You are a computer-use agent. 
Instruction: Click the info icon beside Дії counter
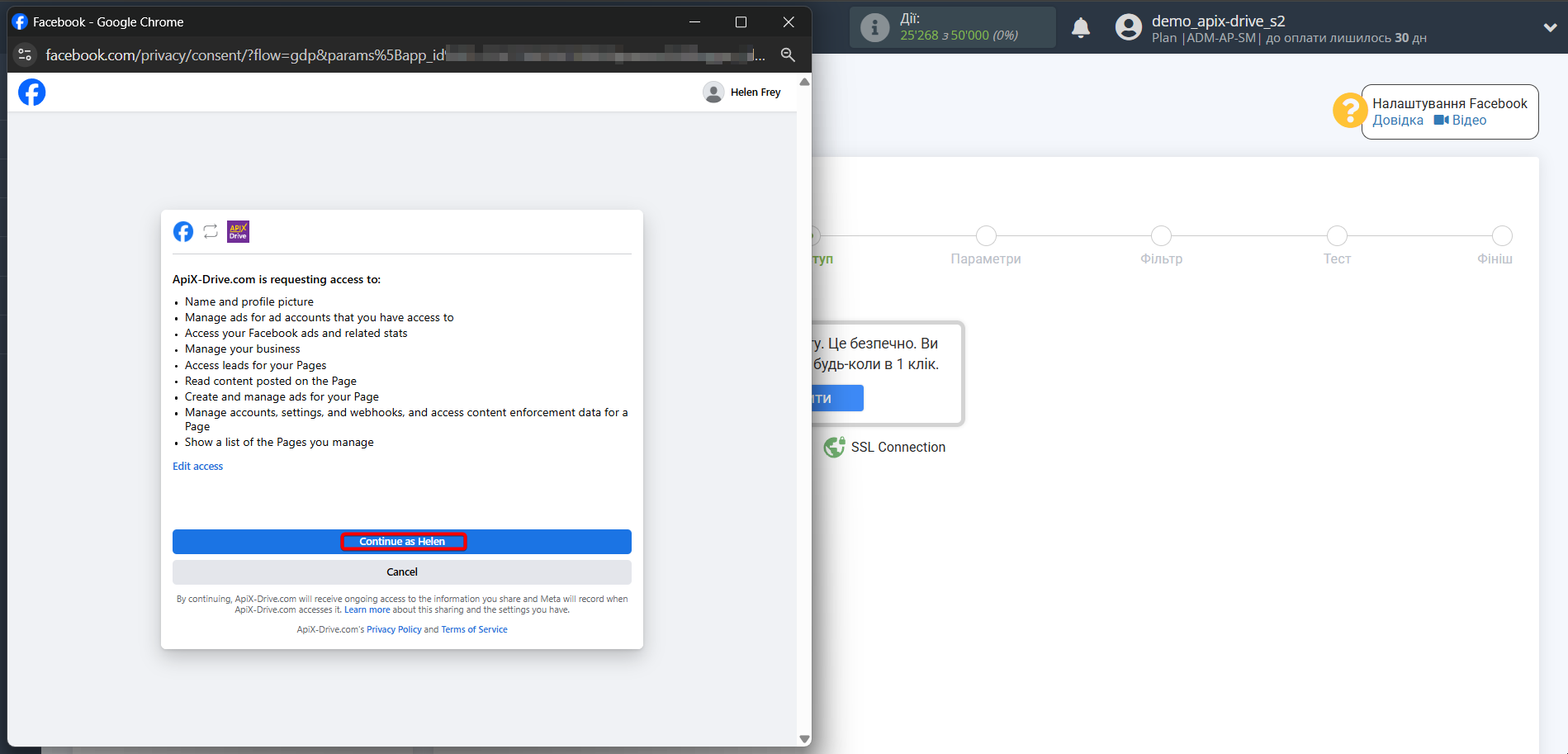pos(875,28)
